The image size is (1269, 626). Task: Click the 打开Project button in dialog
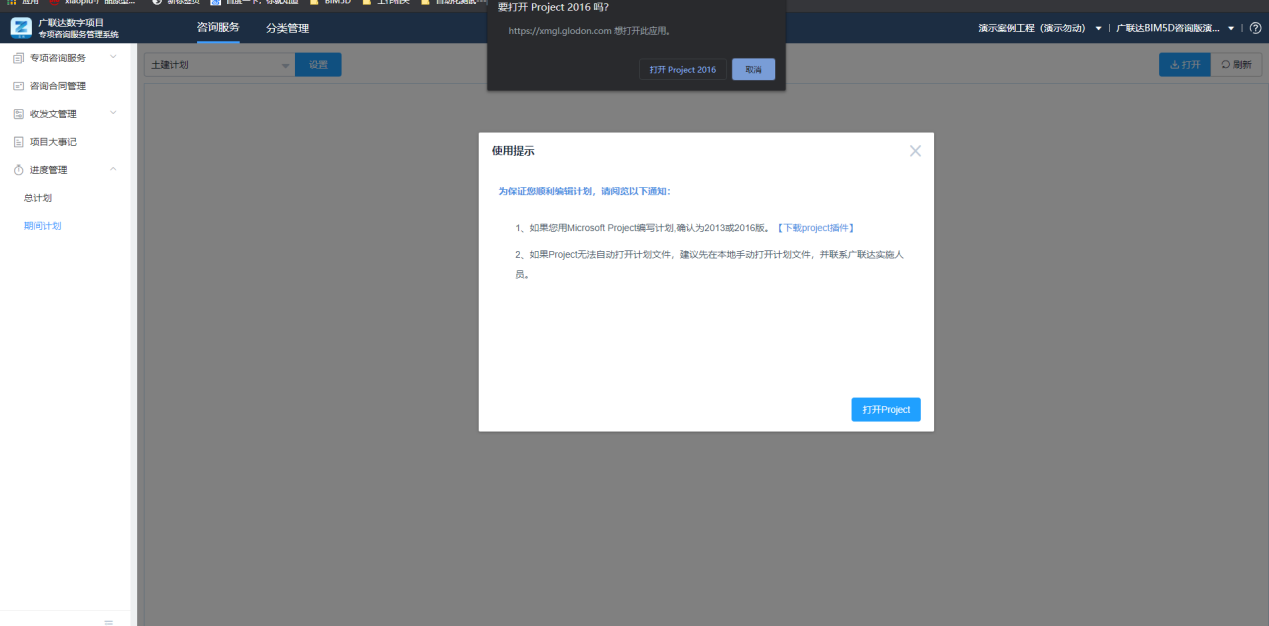pos(886,410)
